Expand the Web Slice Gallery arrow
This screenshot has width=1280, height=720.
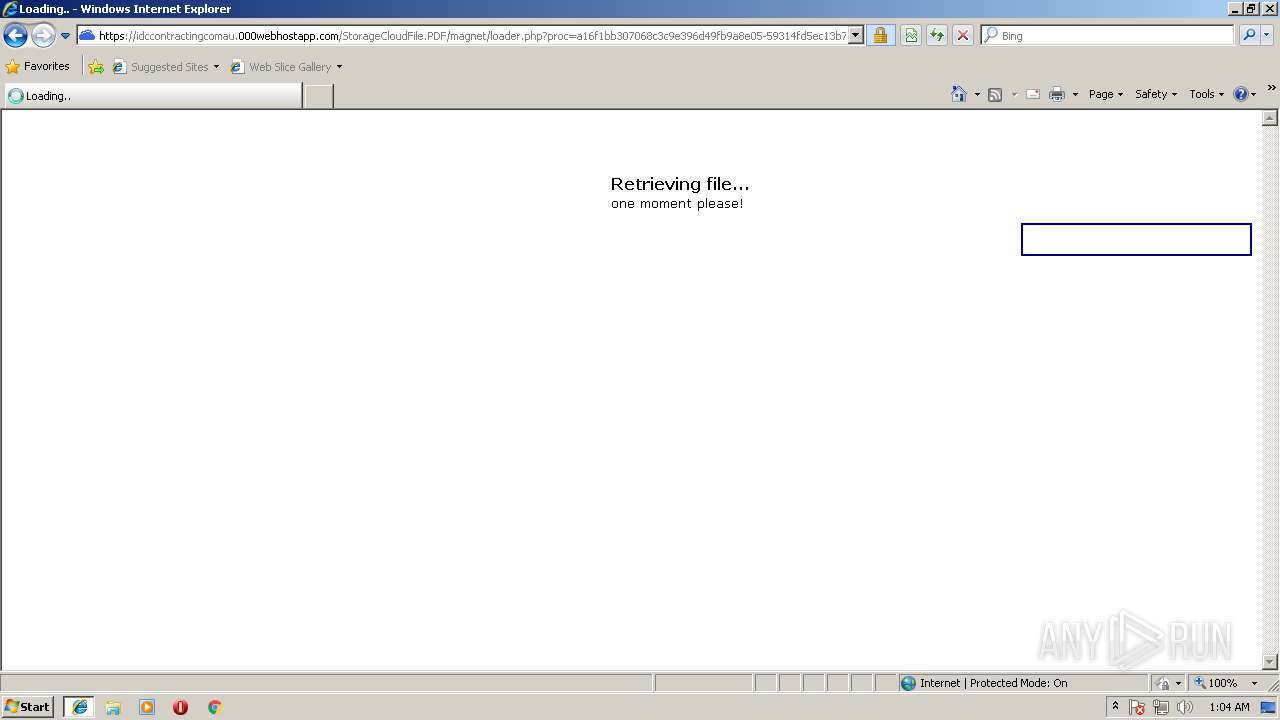coord(339,67)
